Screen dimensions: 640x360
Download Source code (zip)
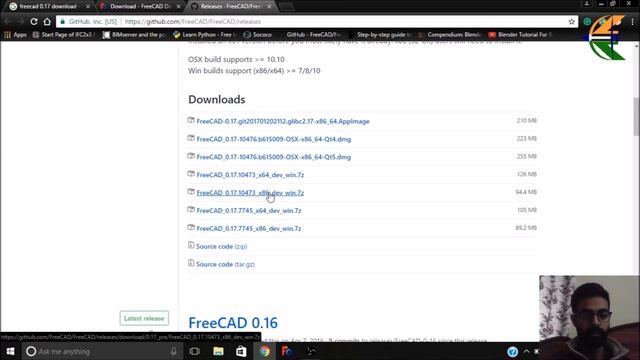[x=222, y=247]
